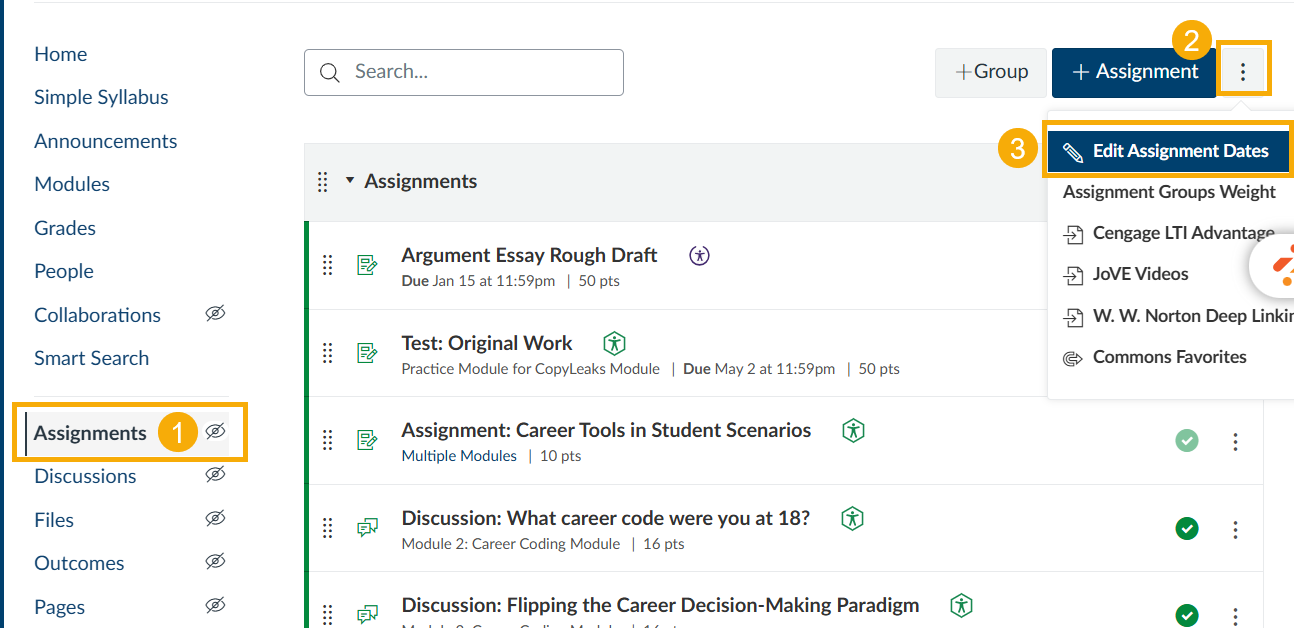Viewport: 1294px width, 628px height.
Task: Select W. W. Norton Deep Linking item
Action: (1193, 316)
